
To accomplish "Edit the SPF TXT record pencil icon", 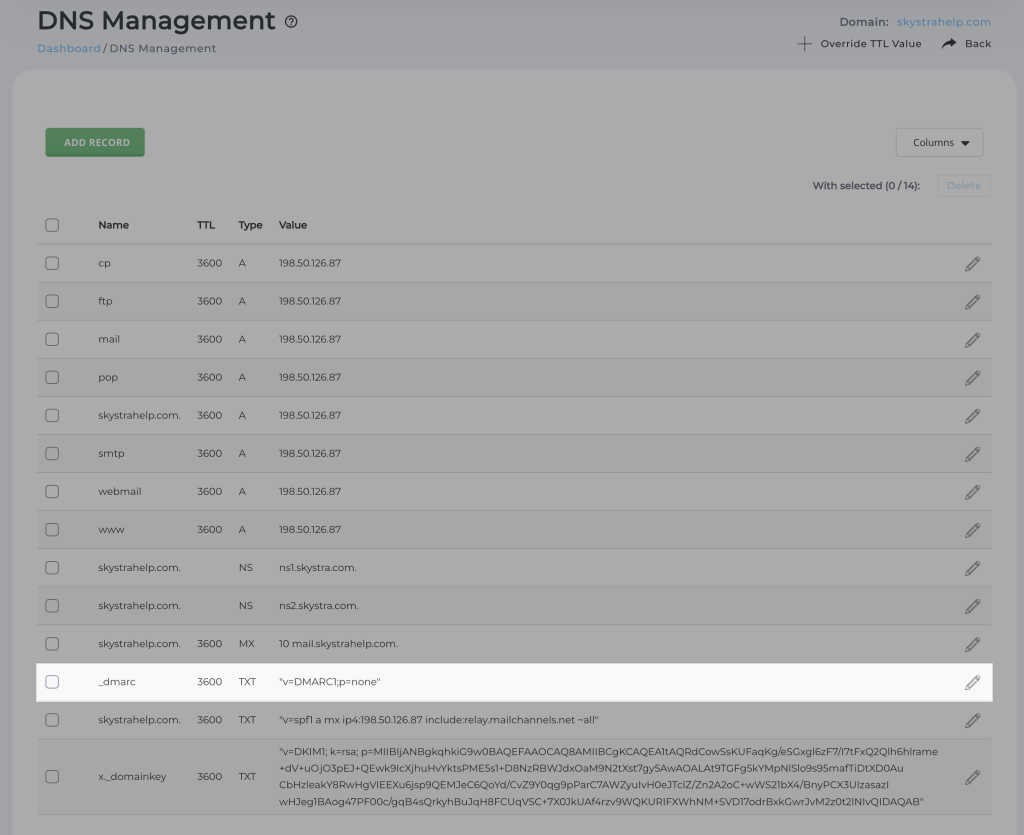I will (x=972, y=720).
